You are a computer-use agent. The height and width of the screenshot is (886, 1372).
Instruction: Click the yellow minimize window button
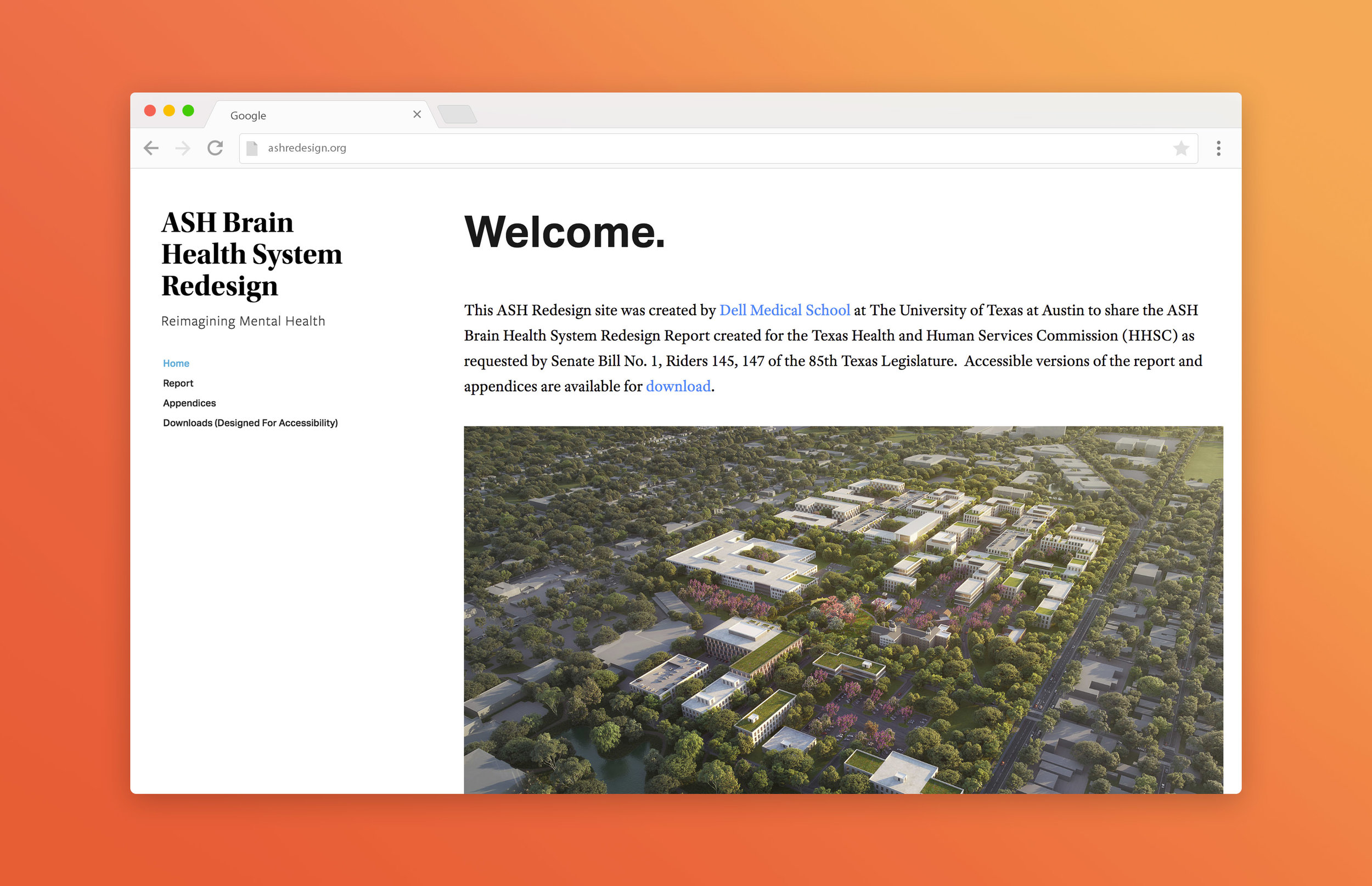169,110
